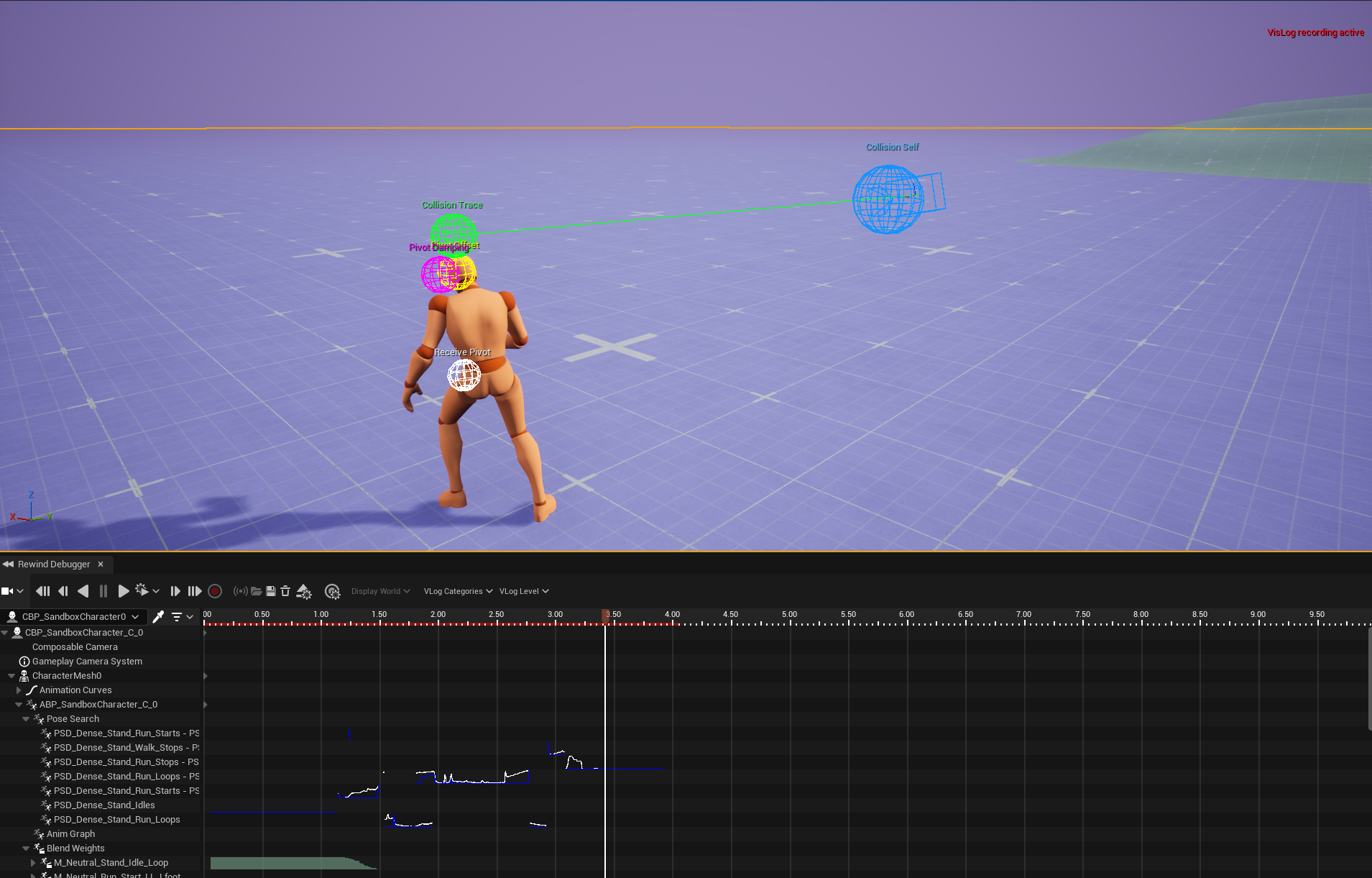The width and height of the screenshot is (1372, 878).
Task: Collapse the Pose Search tree node
Action: 26,719
